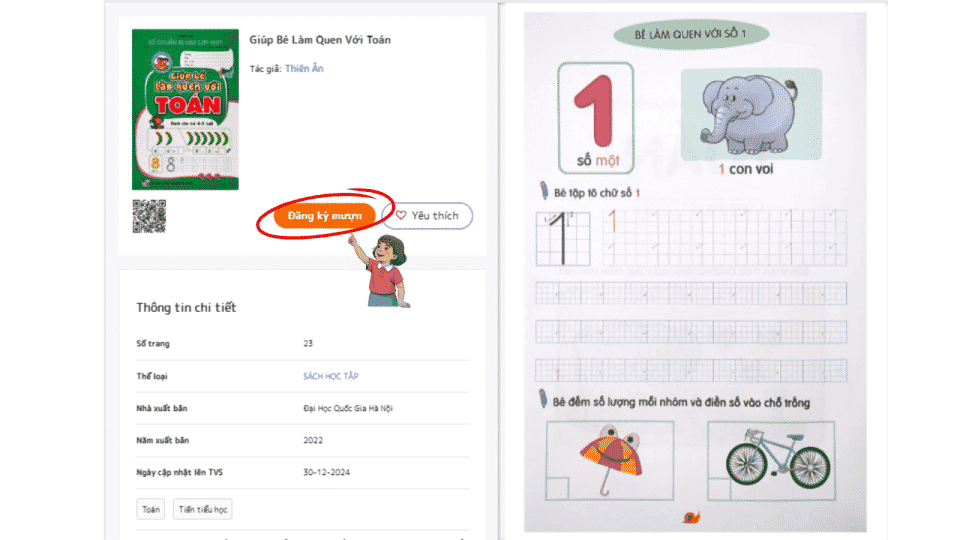Add the book to favorites with Yêu thích
Screen dimensions: 960x540
click(427, 216)
